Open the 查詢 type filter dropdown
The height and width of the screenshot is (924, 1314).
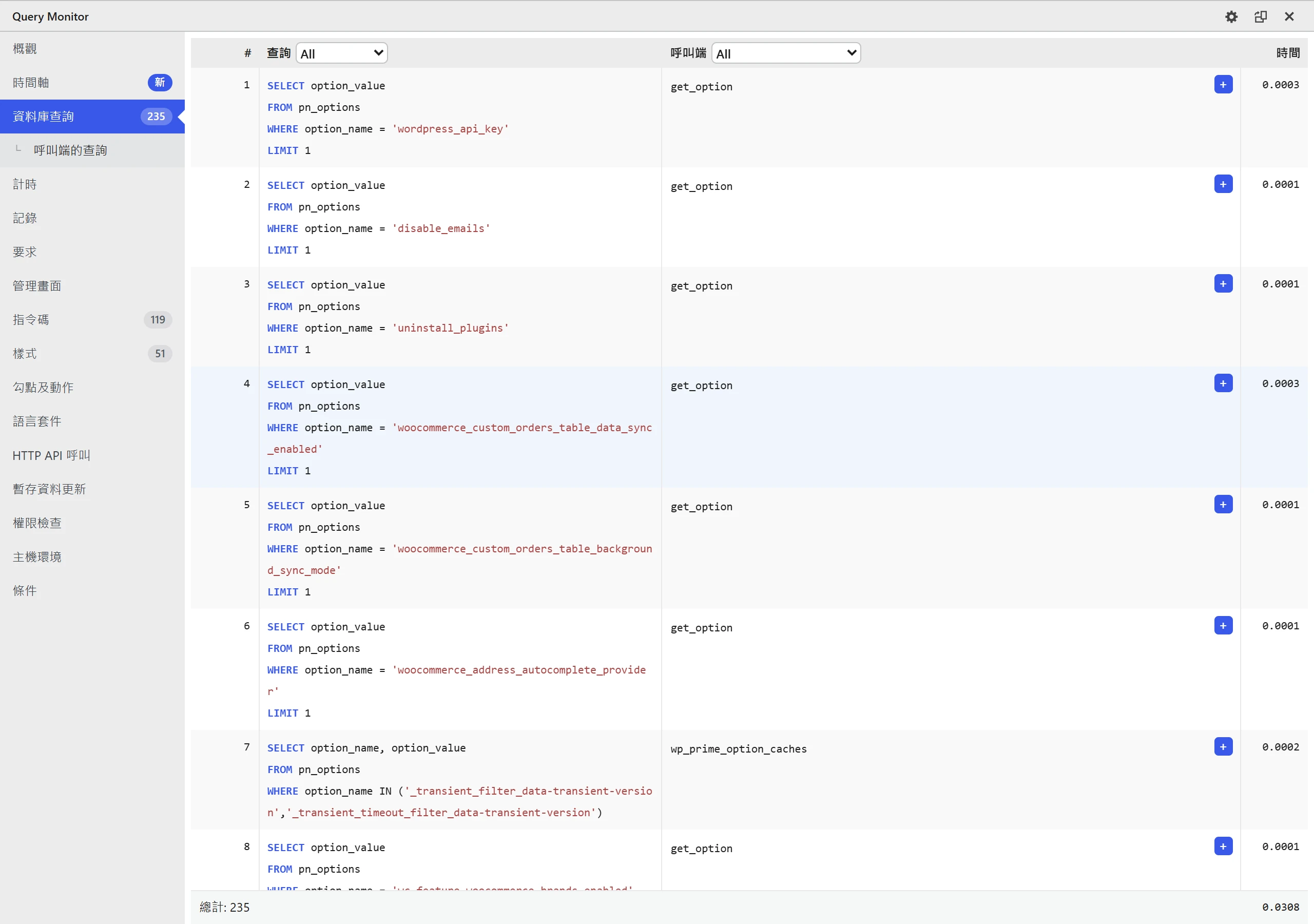342,53
